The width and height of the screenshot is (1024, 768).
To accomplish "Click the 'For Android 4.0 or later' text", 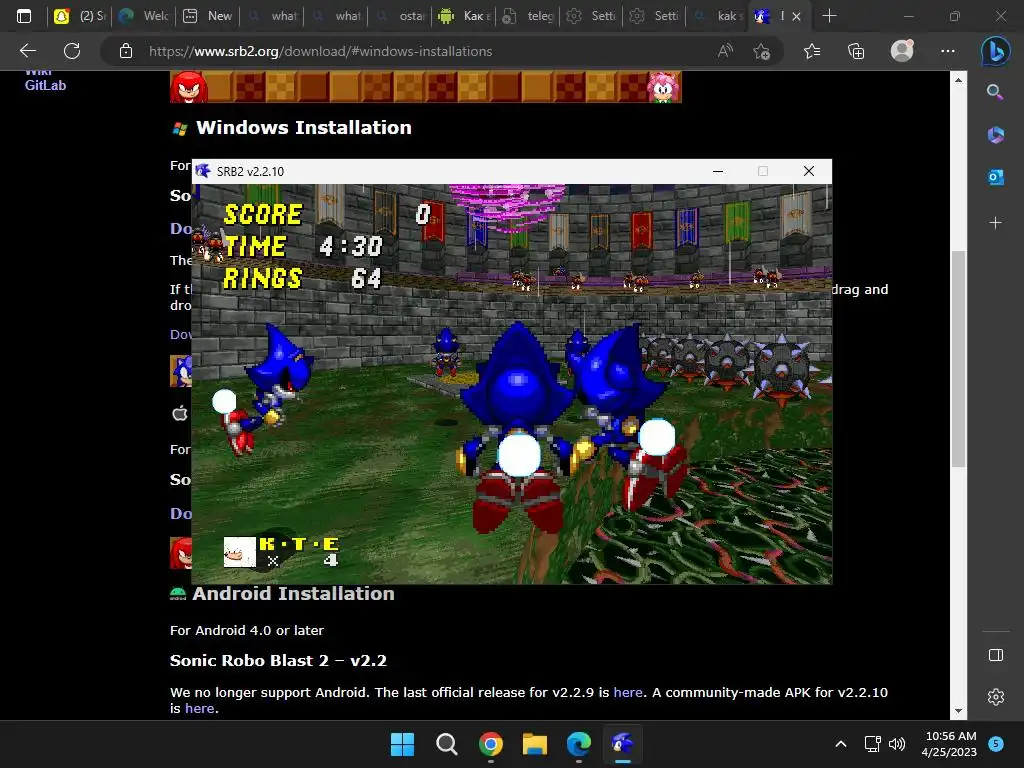I will point(247,631).
